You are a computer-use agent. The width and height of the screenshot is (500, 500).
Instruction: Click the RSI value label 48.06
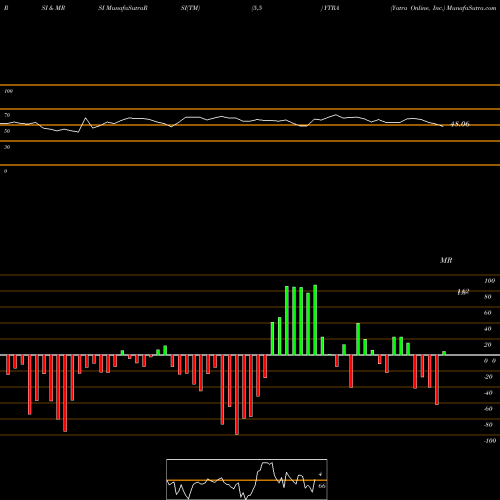point(460,124)
